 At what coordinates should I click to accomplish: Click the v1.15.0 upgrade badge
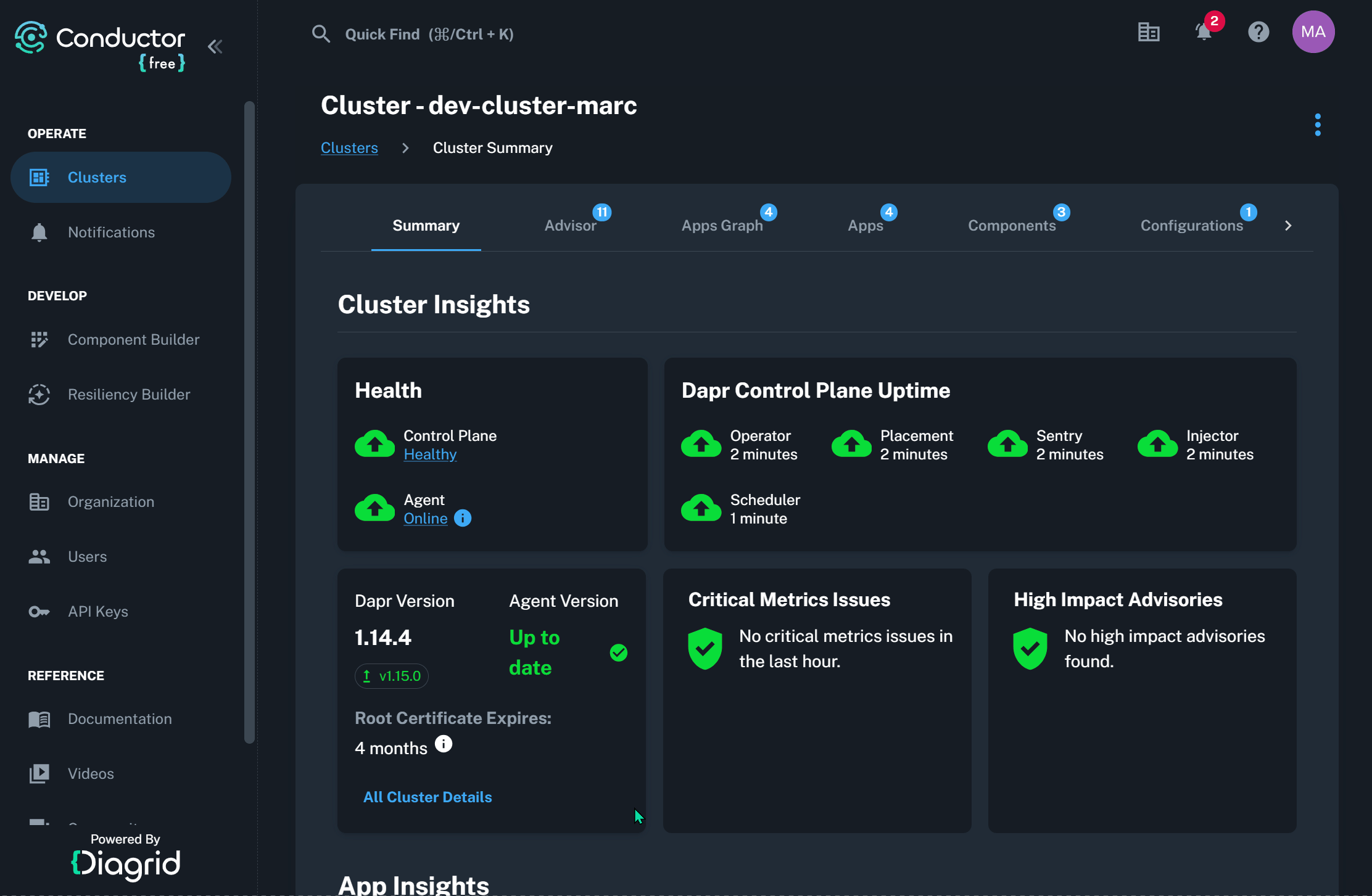pos(392,676)
